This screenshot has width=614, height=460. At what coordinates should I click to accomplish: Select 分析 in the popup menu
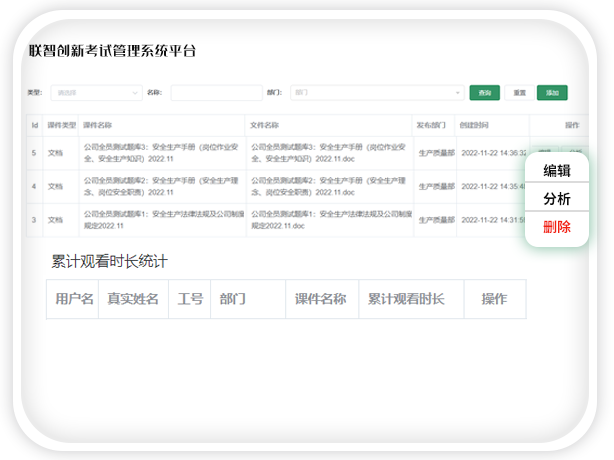click(x=557, y=199)
